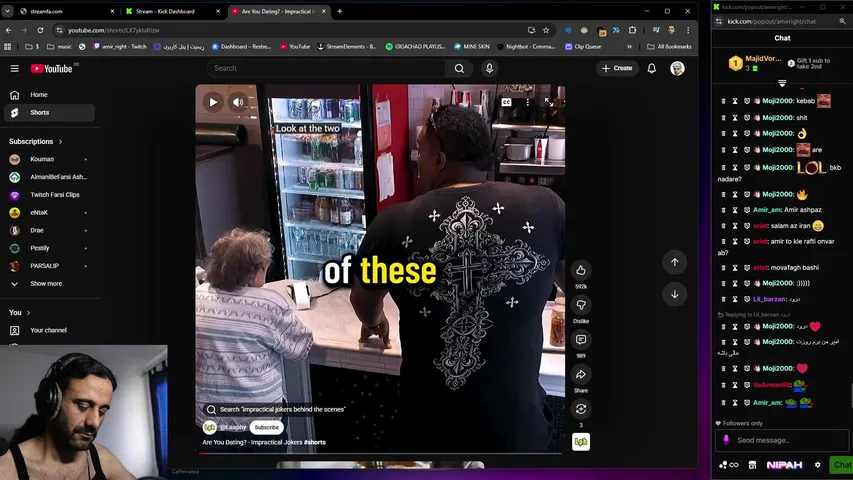The width and height of the screenshot is (853, 480).
Task: Expand the You section chevron
Action: (28, 313)
